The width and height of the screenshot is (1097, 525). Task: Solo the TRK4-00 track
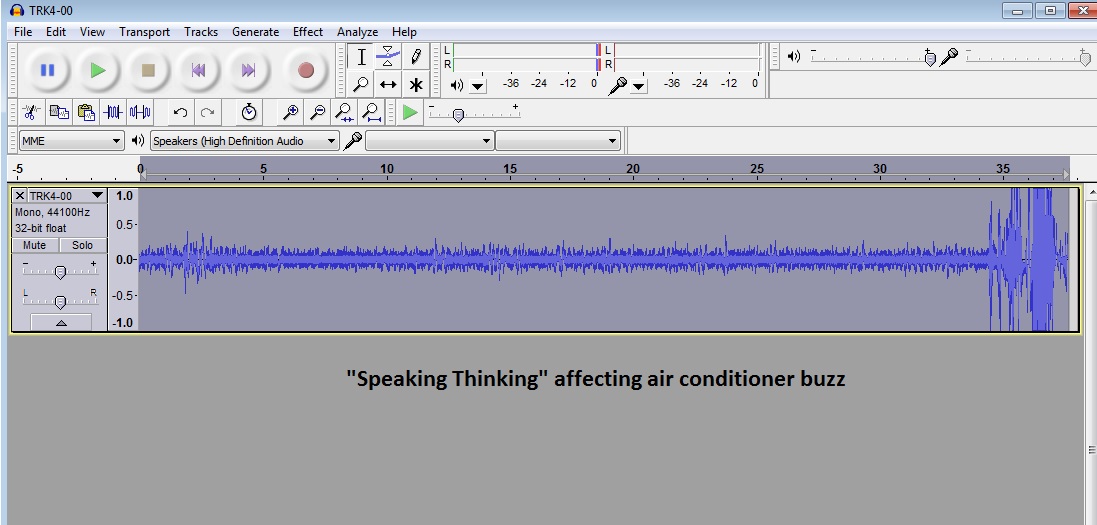(82, 245)
